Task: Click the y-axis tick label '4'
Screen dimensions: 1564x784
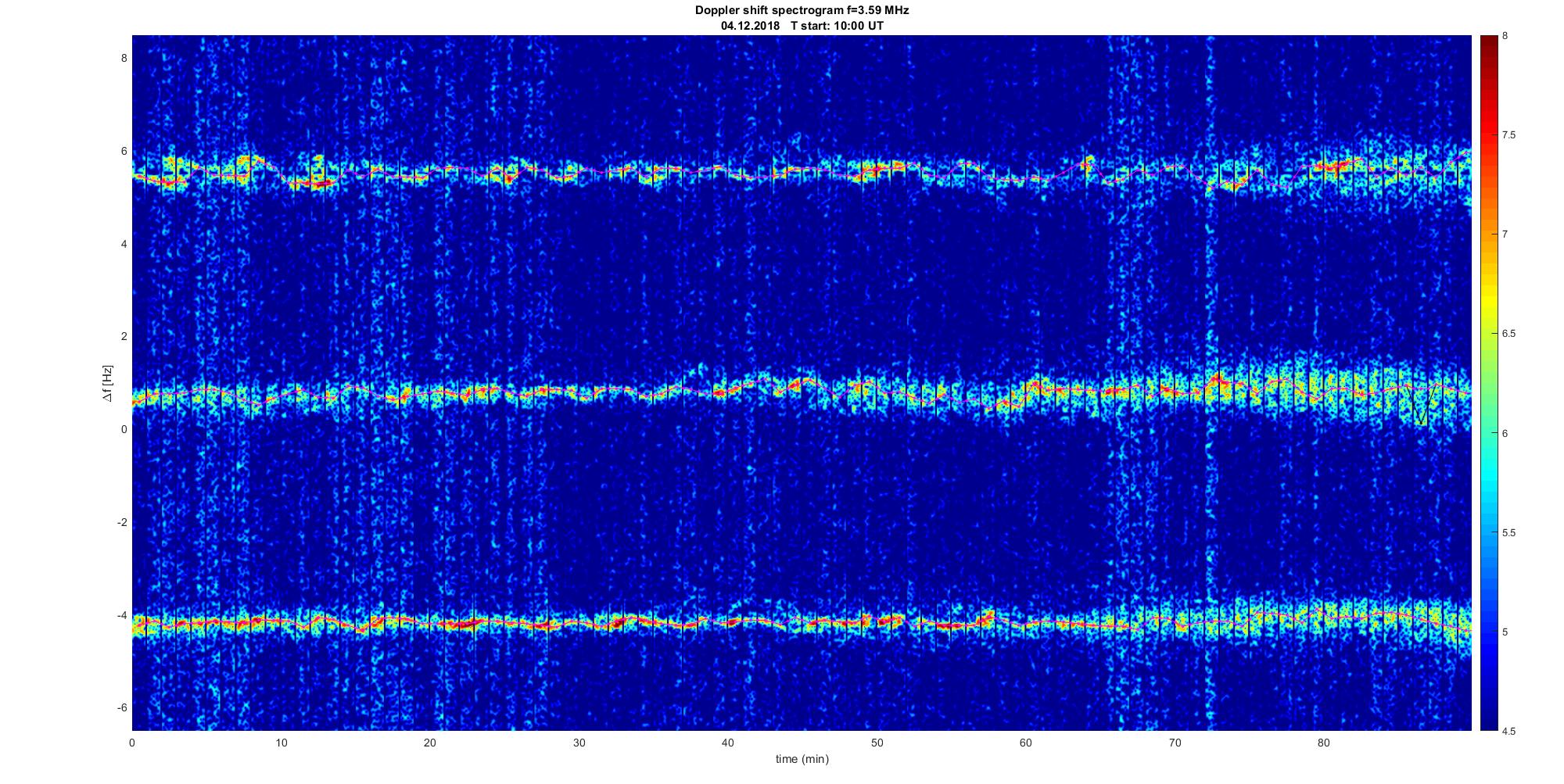Action: coord(124,244)
